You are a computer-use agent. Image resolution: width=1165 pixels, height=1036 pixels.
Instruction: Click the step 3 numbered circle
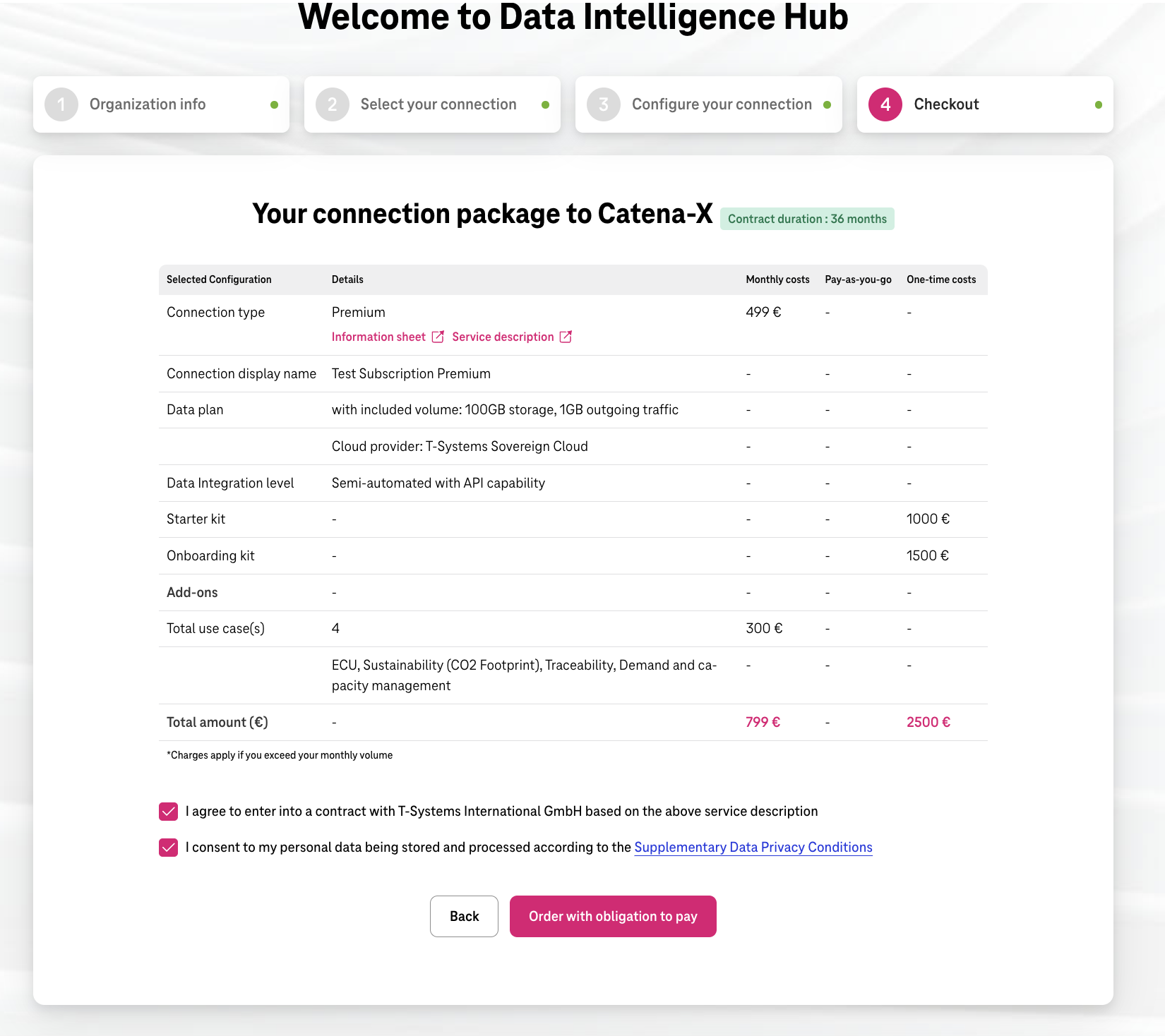coord(603,104)
